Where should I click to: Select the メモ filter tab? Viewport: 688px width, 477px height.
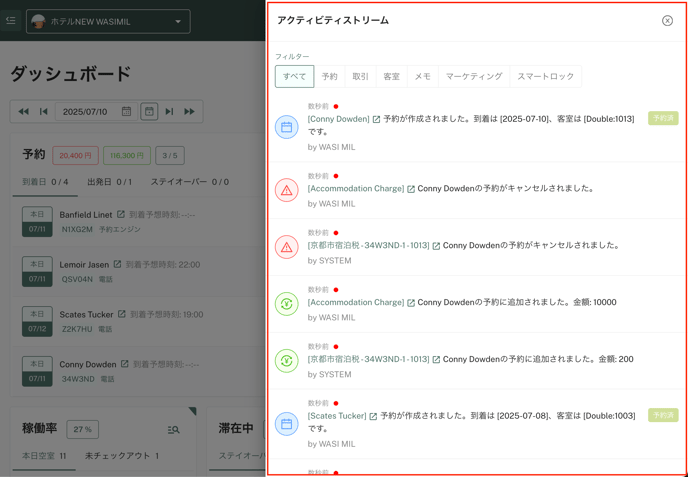point(423,76)
